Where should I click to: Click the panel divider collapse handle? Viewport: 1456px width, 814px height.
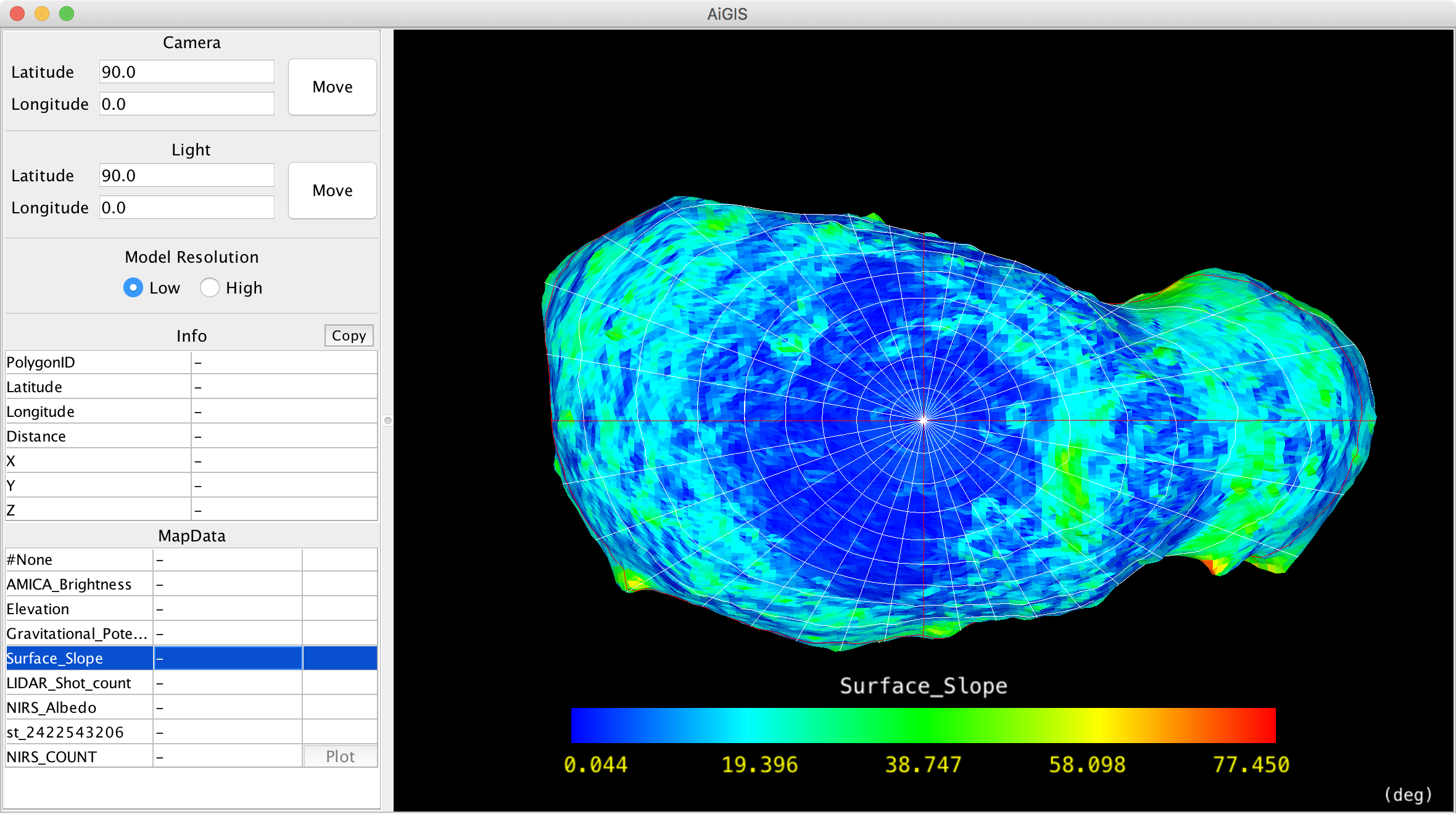coord(387,421)
